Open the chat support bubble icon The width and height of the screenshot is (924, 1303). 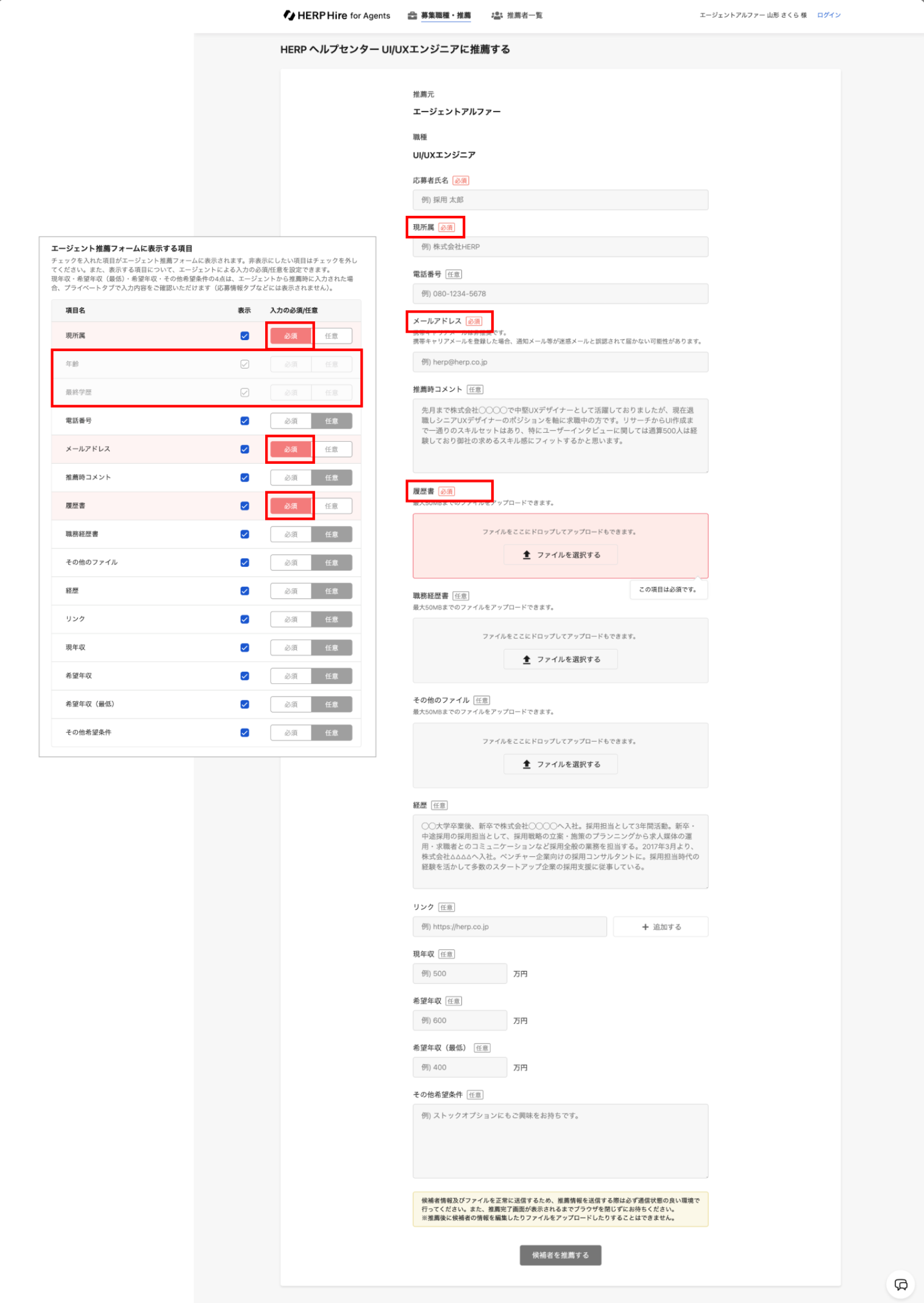901,1285
